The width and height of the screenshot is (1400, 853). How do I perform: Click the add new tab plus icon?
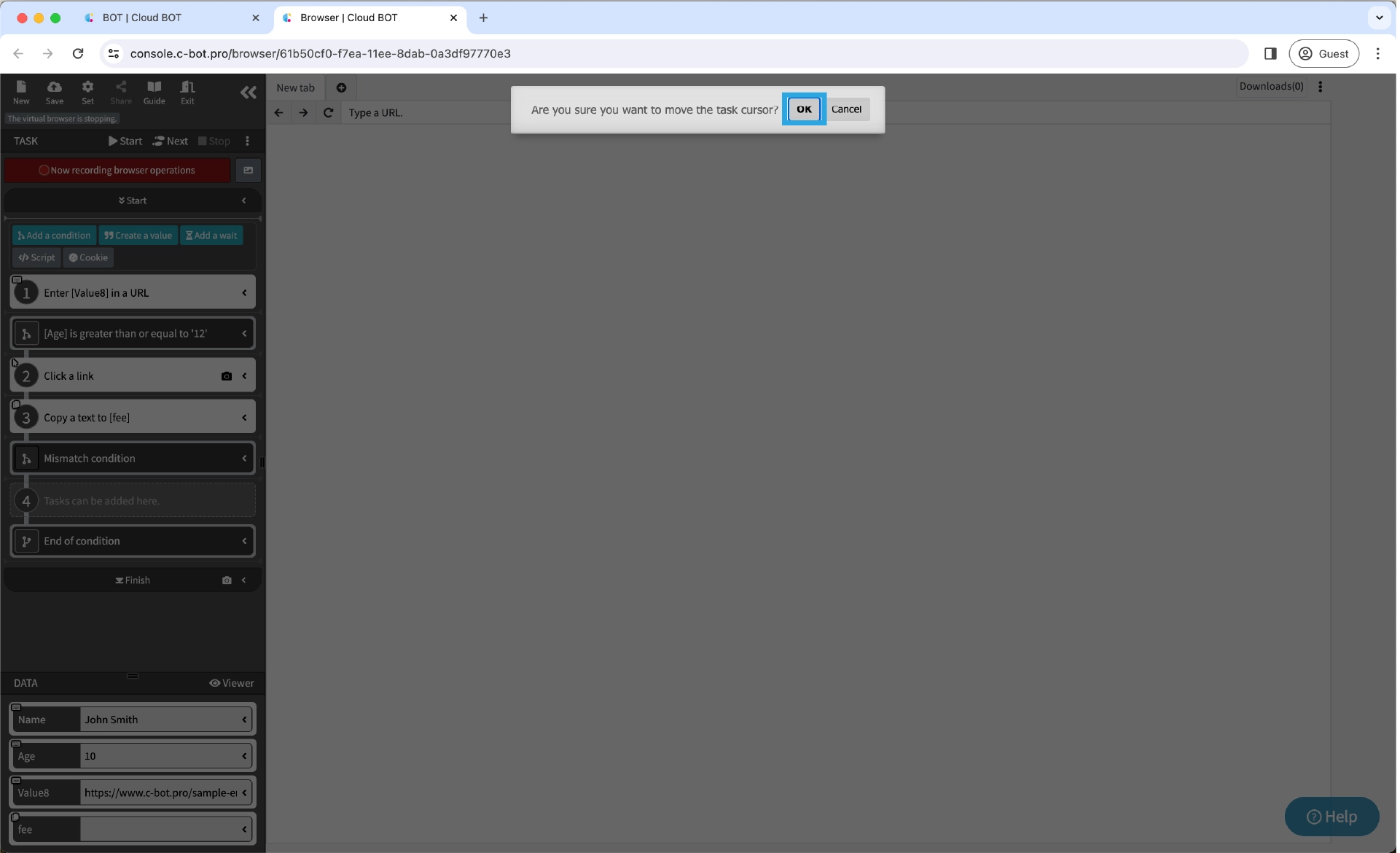pyautogui.click(x=341, y=87)
